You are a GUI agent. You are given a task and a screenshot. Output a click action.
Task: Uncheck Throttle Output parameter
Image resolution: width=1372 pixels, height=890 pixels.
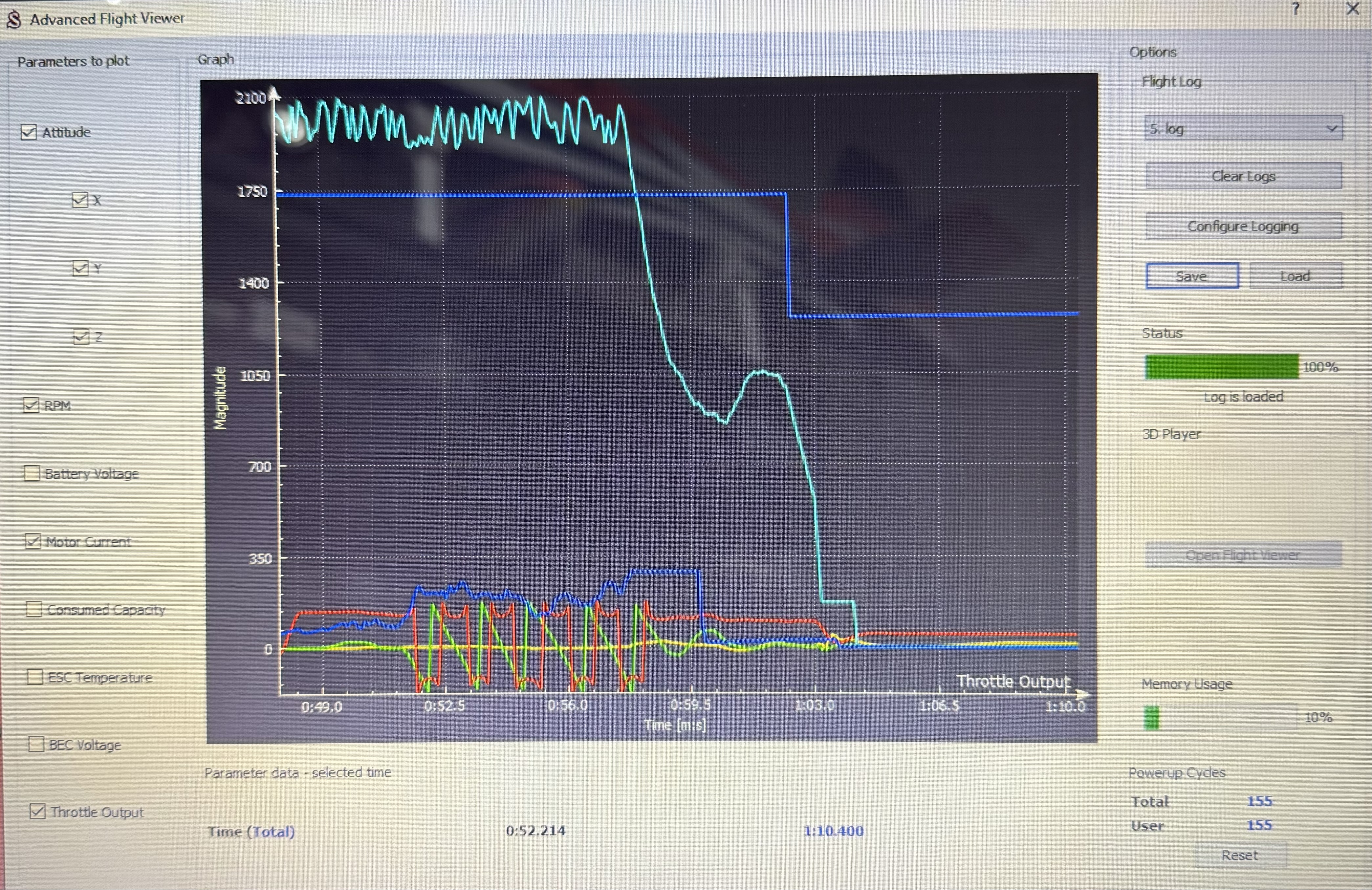click(x=37, y=812)
